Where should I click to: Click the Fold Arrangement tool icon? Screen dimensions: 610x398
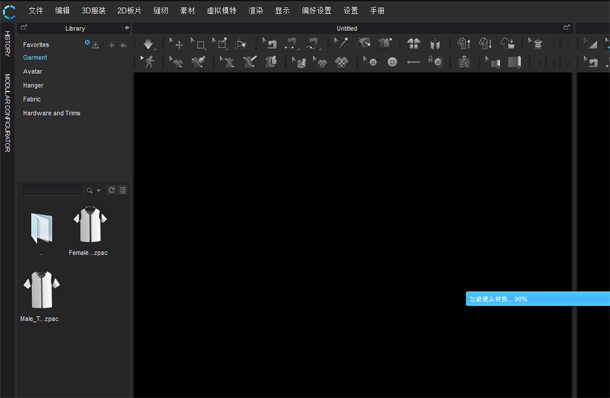click(241, 44)
